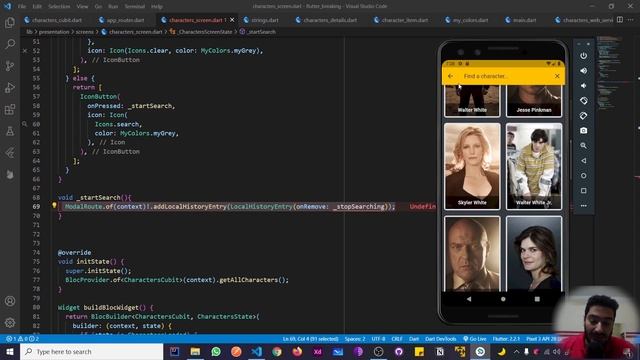Viewport: 640px width, 360px height.
Task: Open Dart DevTools from status bar
Action: point(440,339)
